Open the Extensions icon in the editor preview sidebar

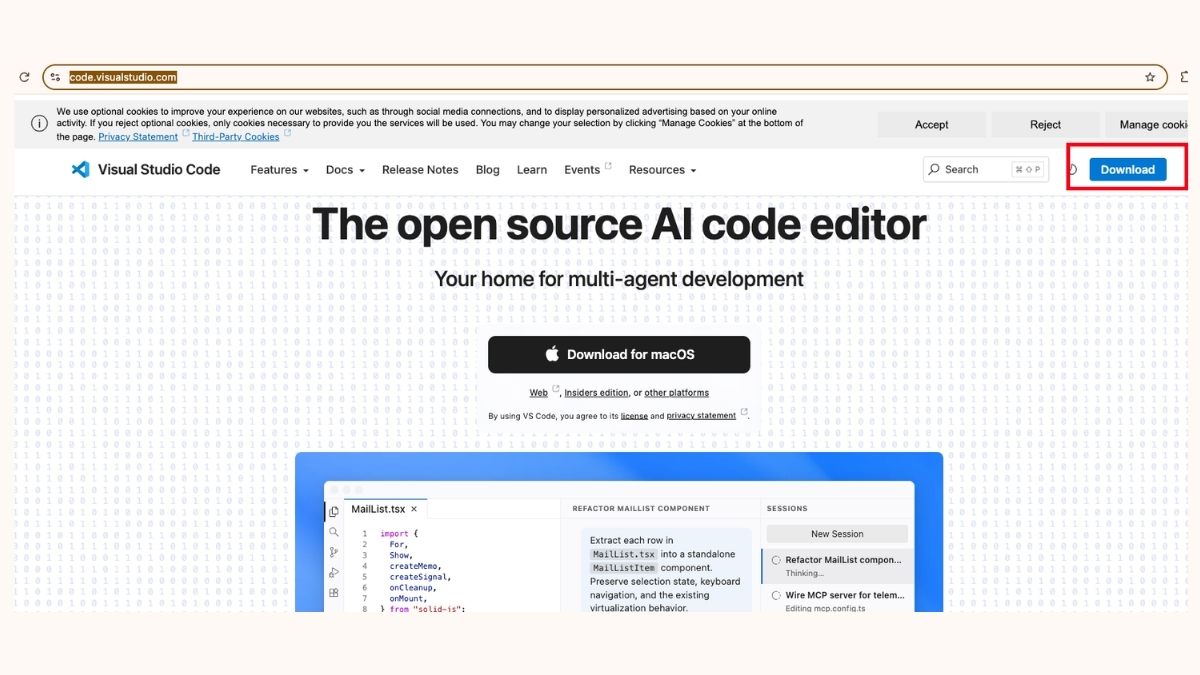tap(334, 592)
